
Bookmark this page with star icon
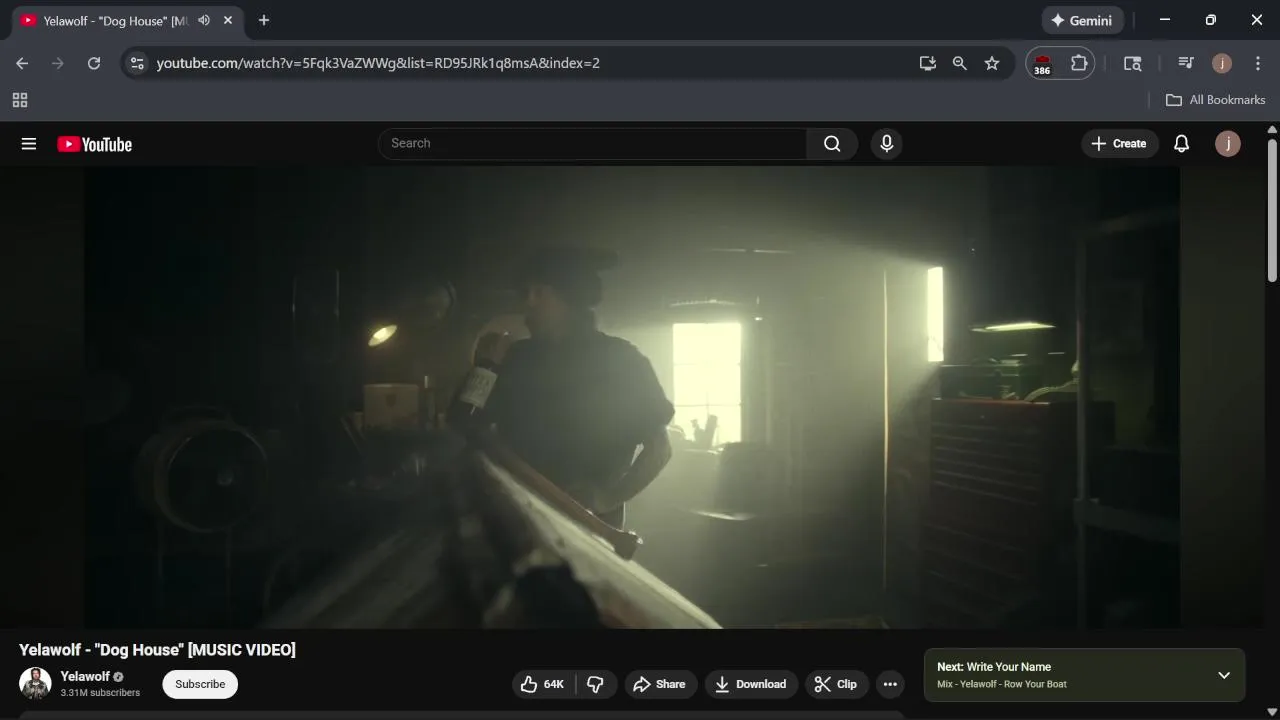click(992, 63)
